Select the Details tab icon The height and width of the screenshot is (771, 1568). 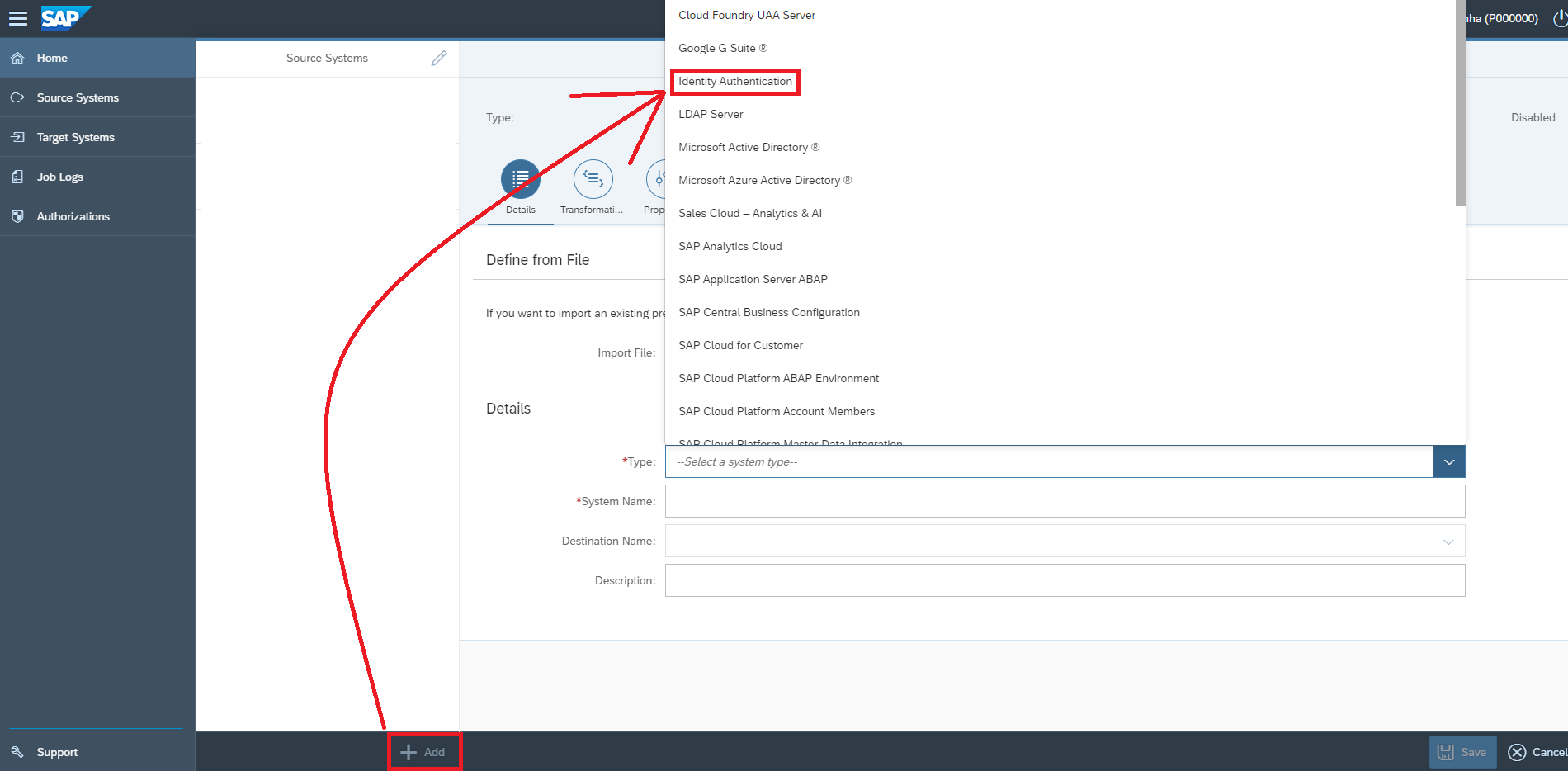click(521, 179)
